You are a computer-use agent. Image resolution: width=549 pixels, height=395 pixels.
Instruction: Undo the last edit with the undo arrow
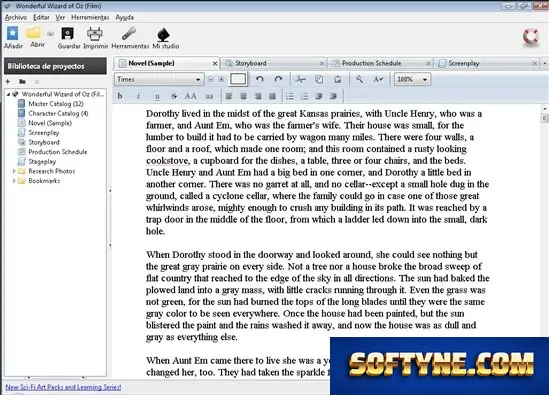259,79
